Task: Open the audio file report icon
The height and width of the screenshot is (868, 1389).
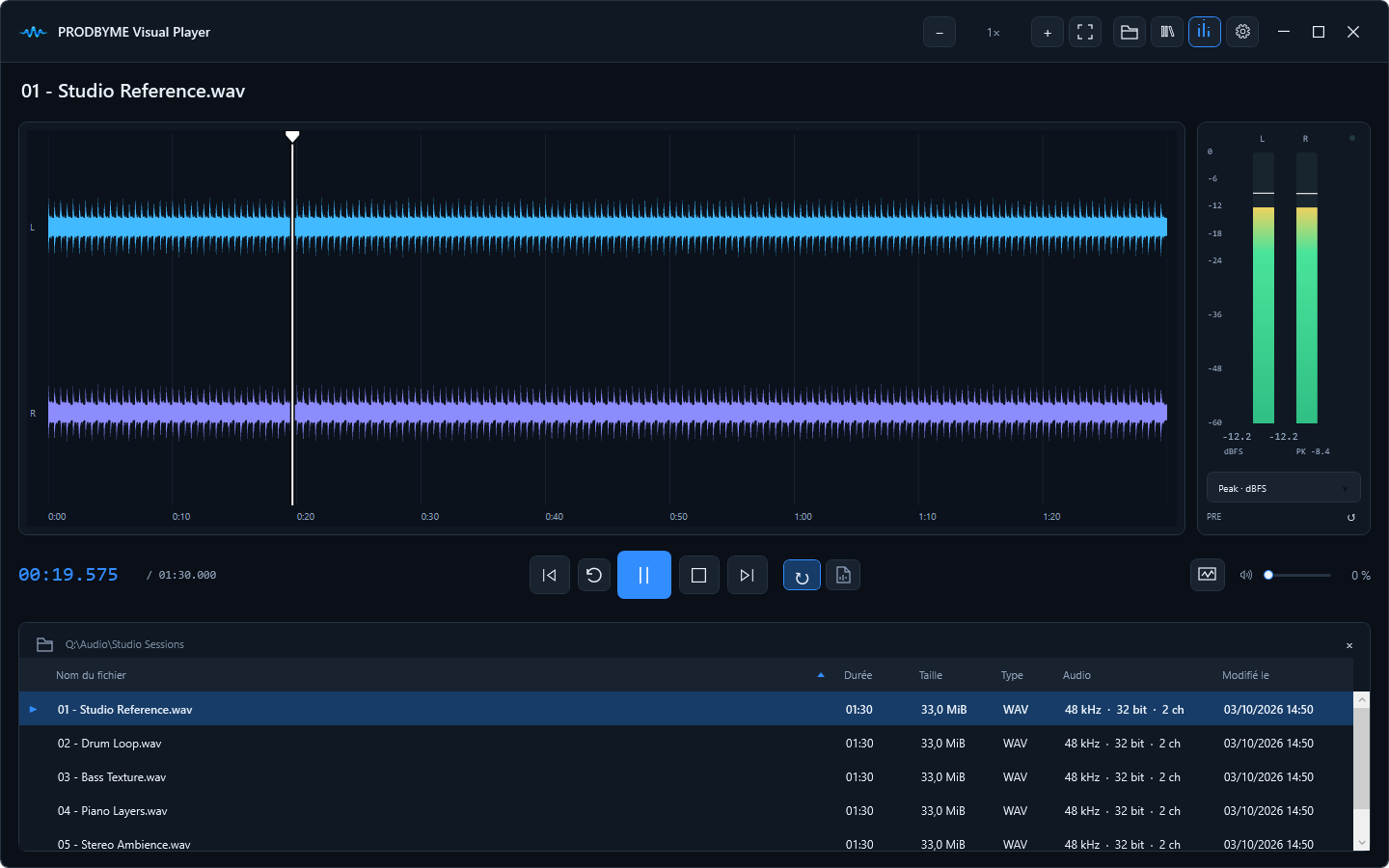Action: (843, 575)
